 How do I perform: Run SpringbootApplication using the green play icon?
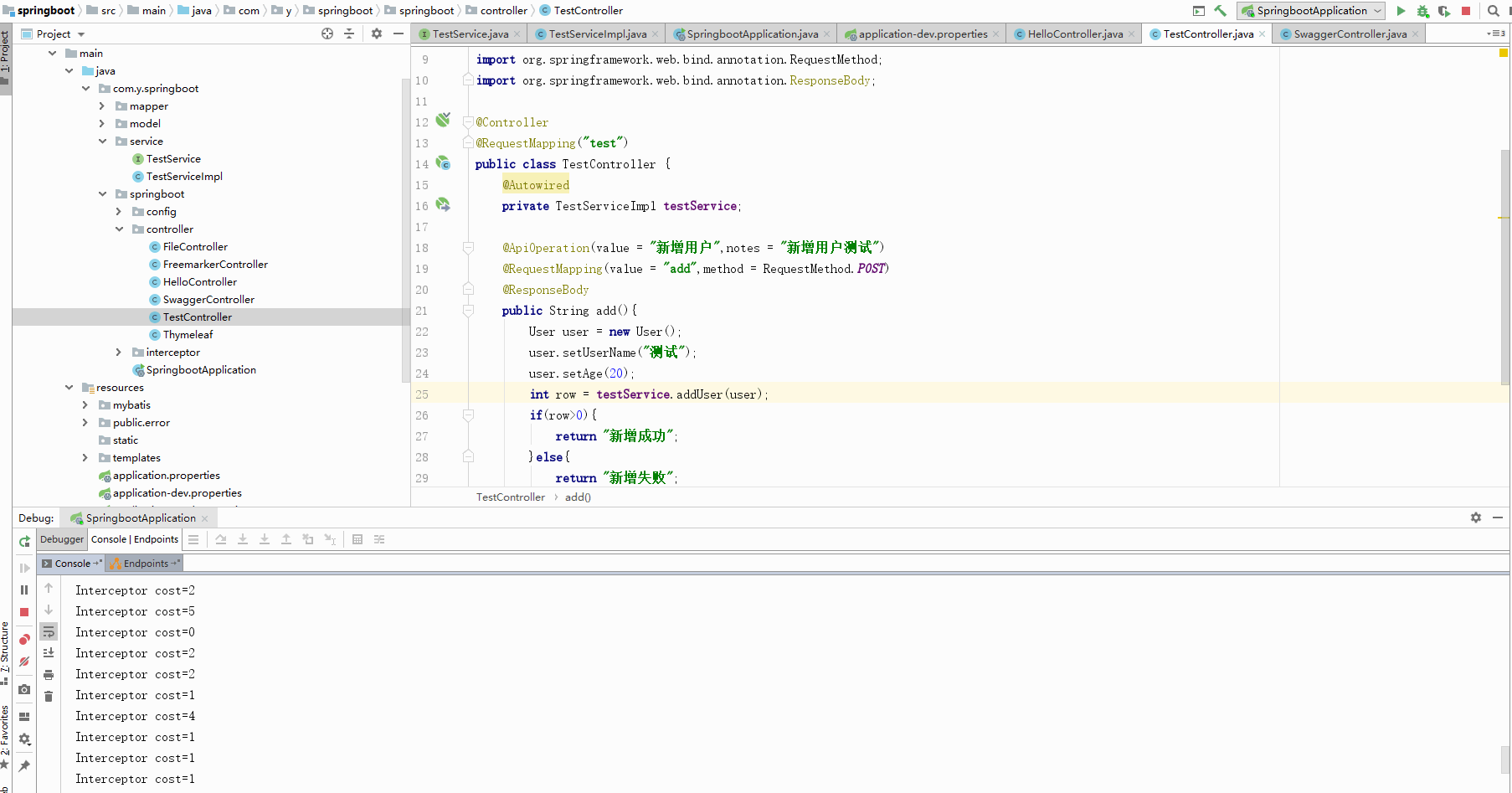(1400, 10)
